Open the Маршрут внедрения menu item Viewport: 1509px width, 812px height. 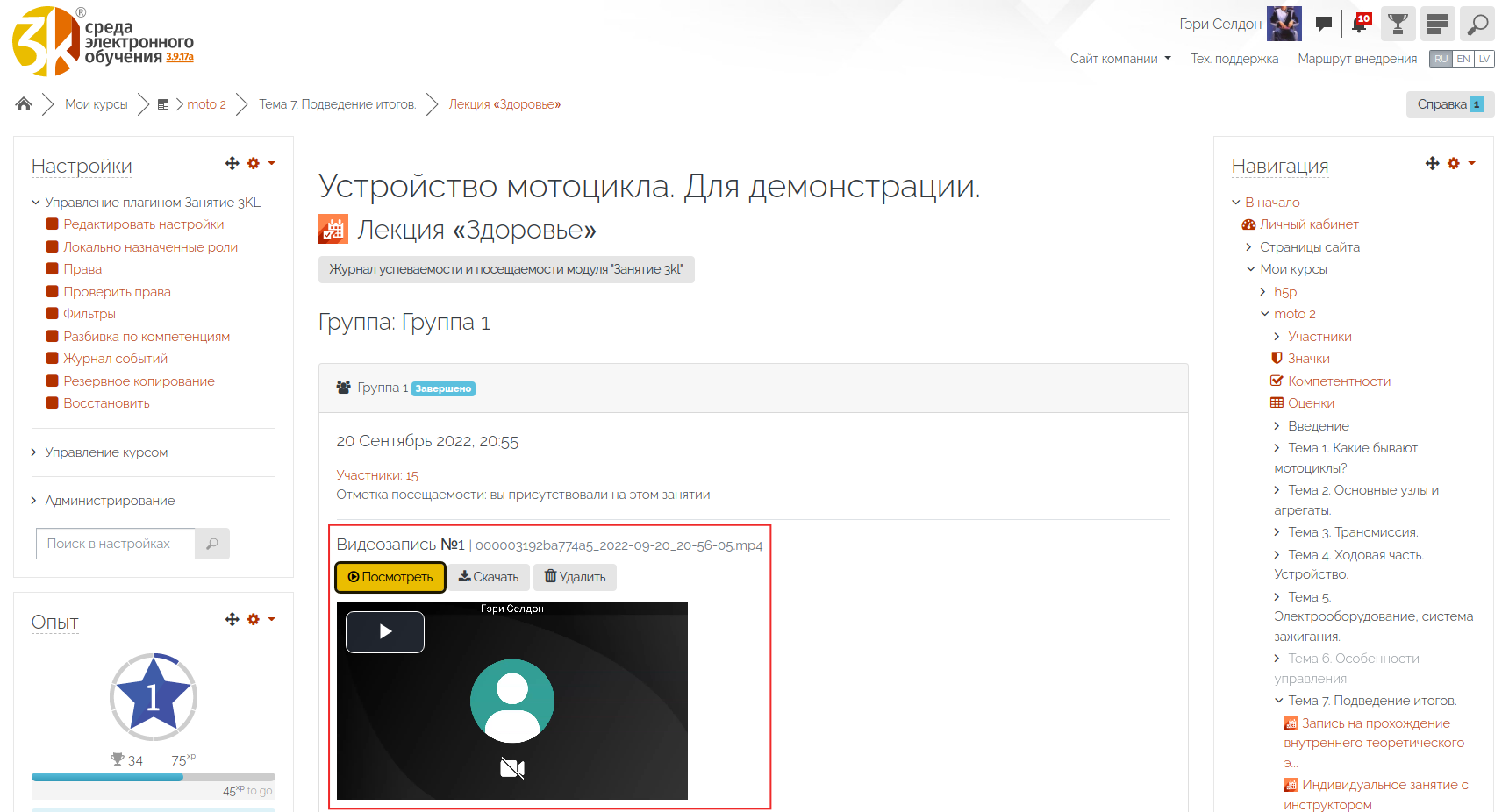[x=1357, y=59]
